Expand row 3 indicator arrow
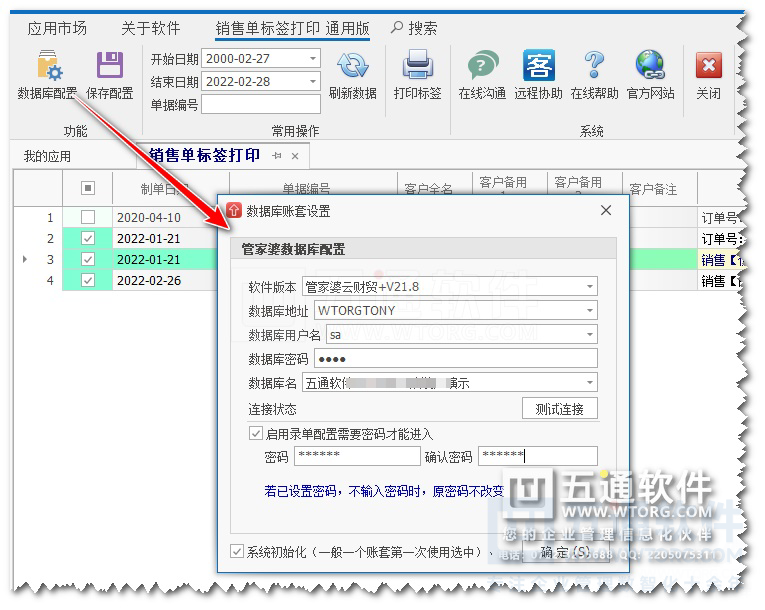The image size is (765, 610). click(24, 259)
